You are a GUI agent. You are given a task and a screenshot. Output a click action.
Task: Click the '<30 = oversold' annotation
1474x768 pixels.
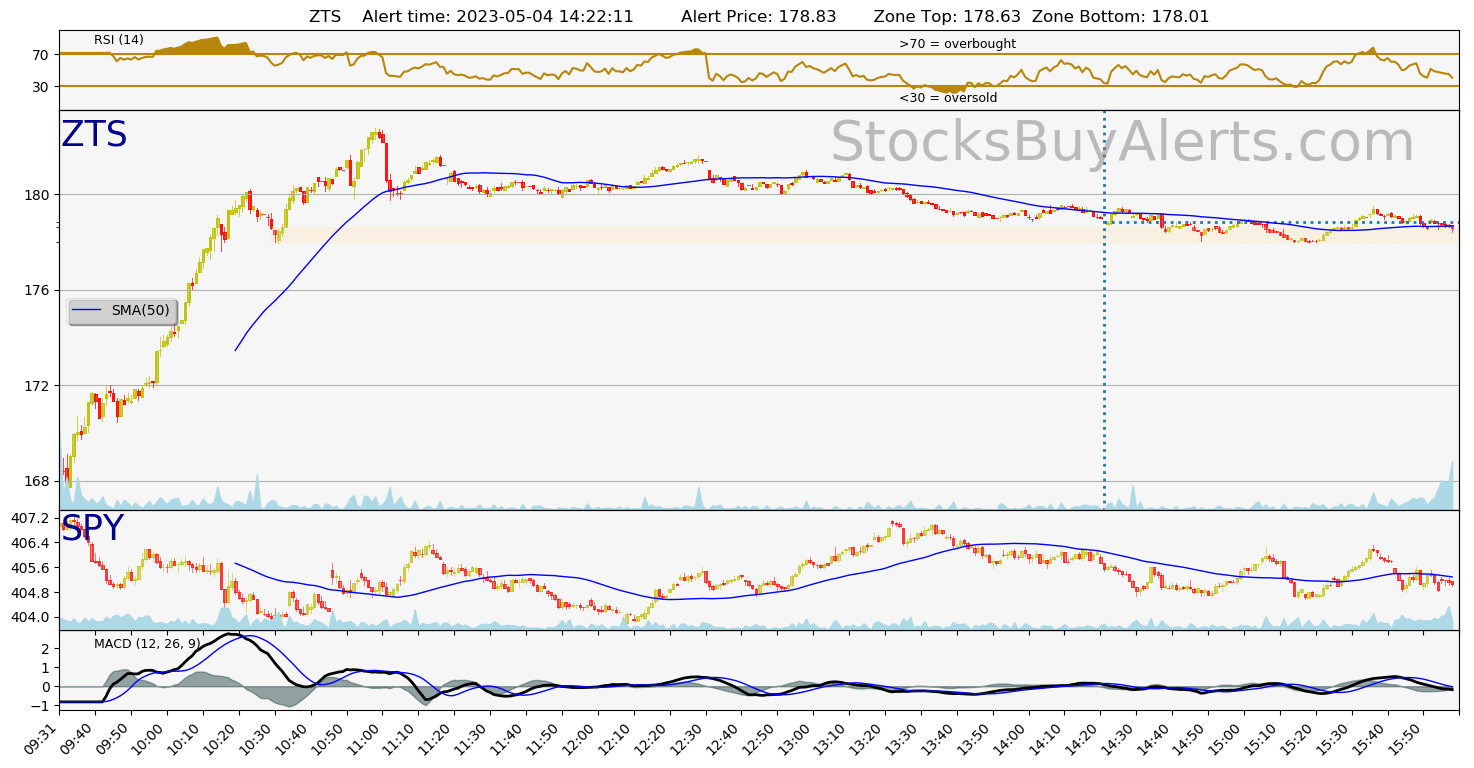click(948, 98)
